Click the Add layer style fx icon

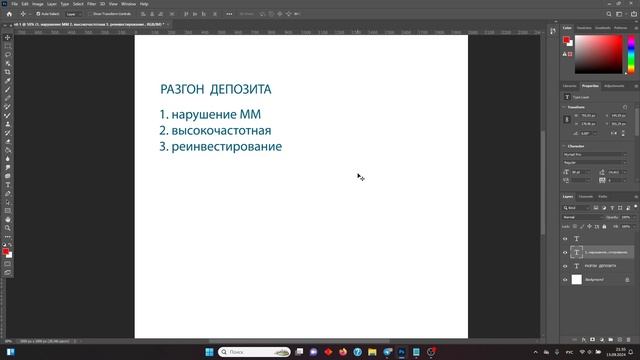click(x=584, y=340)
